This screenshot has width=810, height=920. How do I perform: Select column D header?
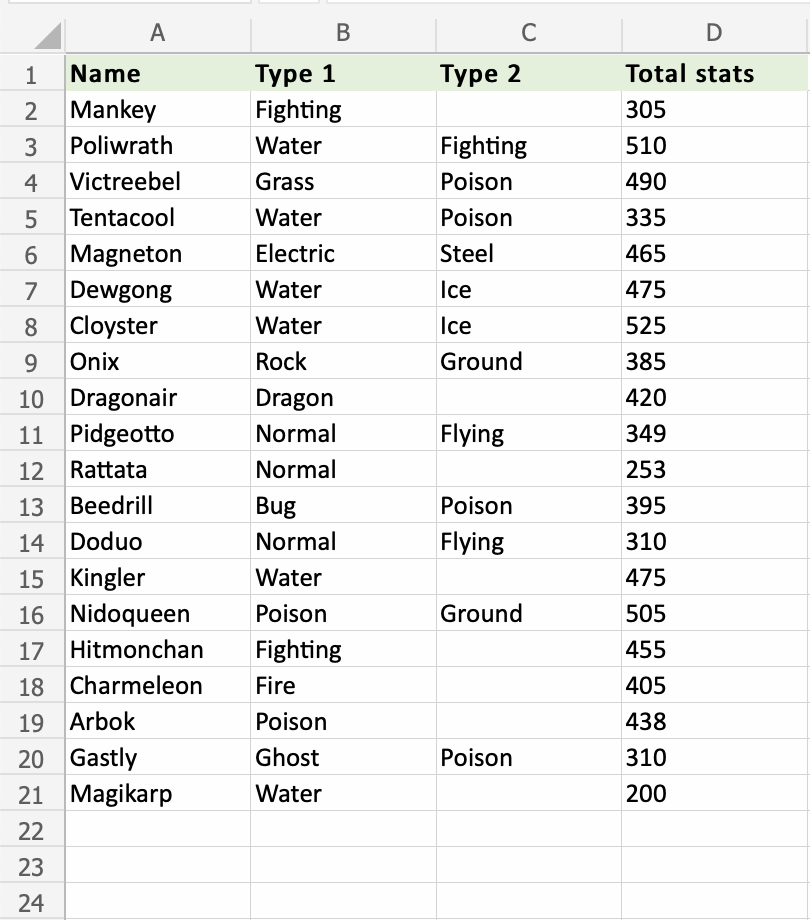click(714, 33)
